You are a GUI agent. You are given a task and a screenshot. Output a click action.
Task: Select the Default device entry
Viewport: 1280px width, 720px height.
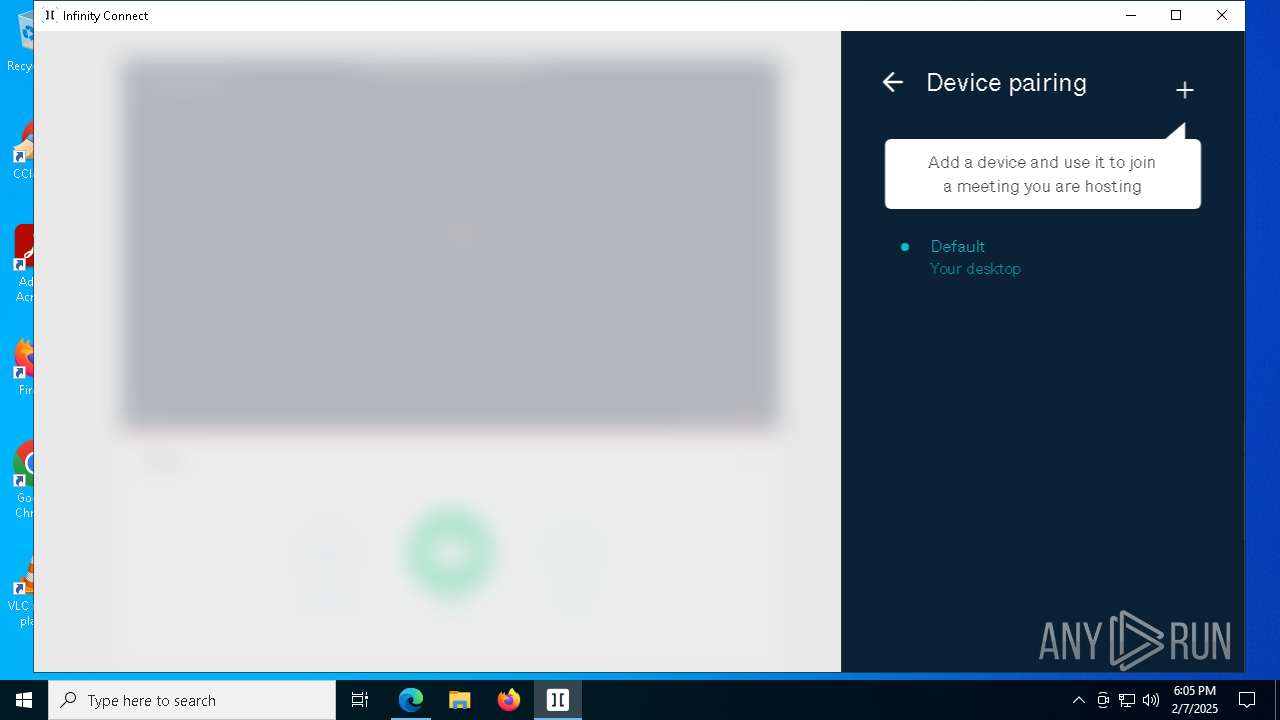tap(1042, 257)
